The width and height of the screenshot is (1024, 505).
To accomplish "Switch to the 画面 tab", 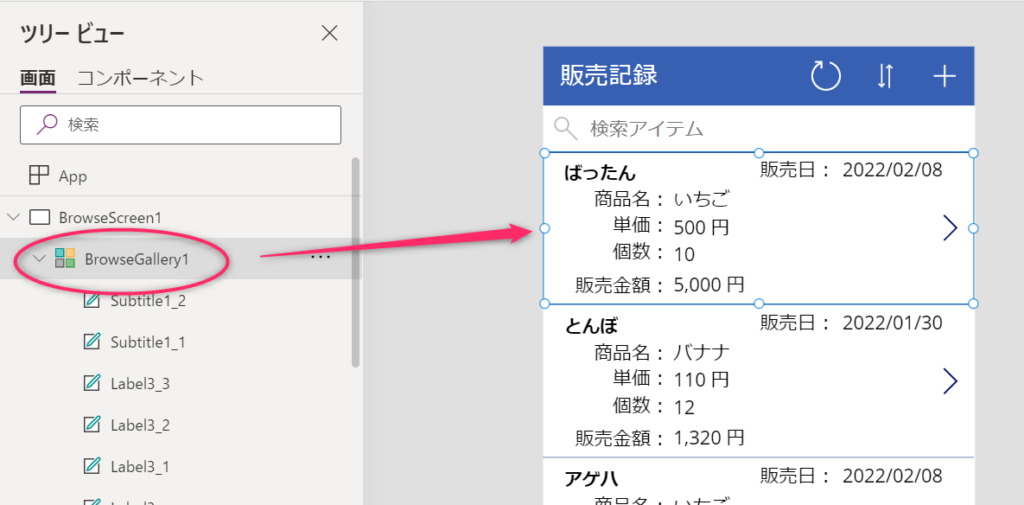I will coord(38,78).
